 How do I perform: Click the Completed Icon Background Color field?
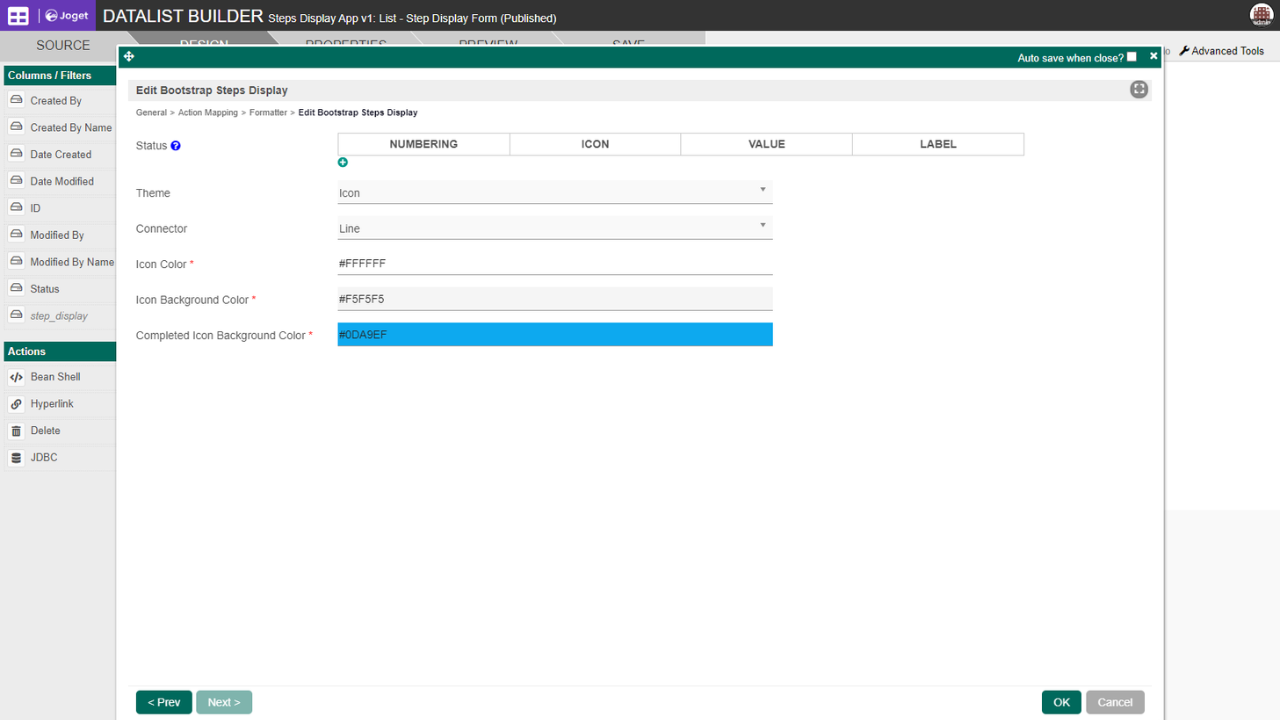pyautogui.click(x=555, y=335)
